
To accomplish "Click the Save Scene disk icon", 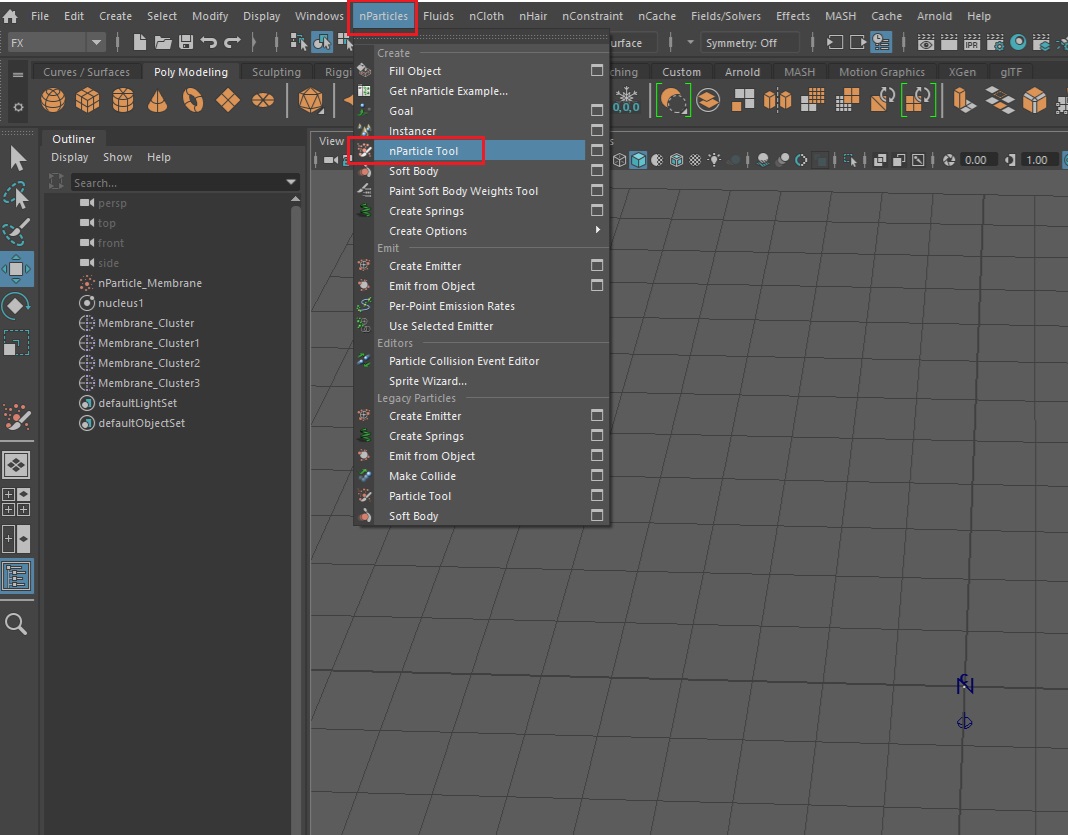I will point(185,43).
